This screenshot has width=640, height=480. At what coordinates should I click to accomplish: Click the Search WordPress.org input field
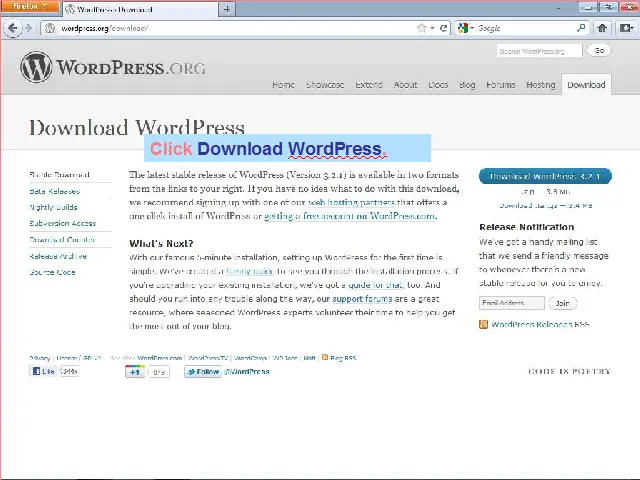pos(539,51)
